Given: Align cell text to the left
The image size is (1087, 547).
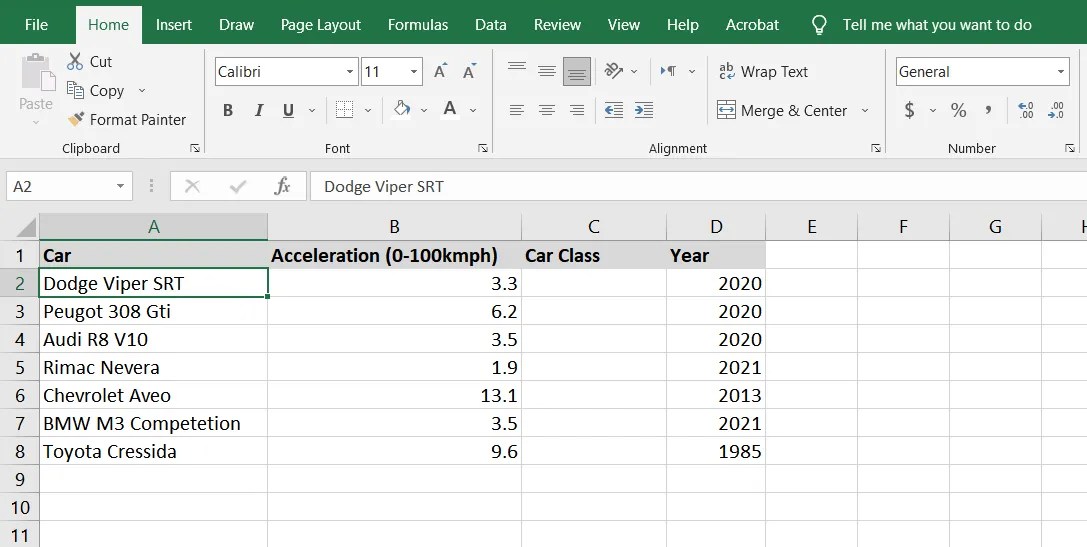Looking at the screenshot, I should [x=516, y=110].
